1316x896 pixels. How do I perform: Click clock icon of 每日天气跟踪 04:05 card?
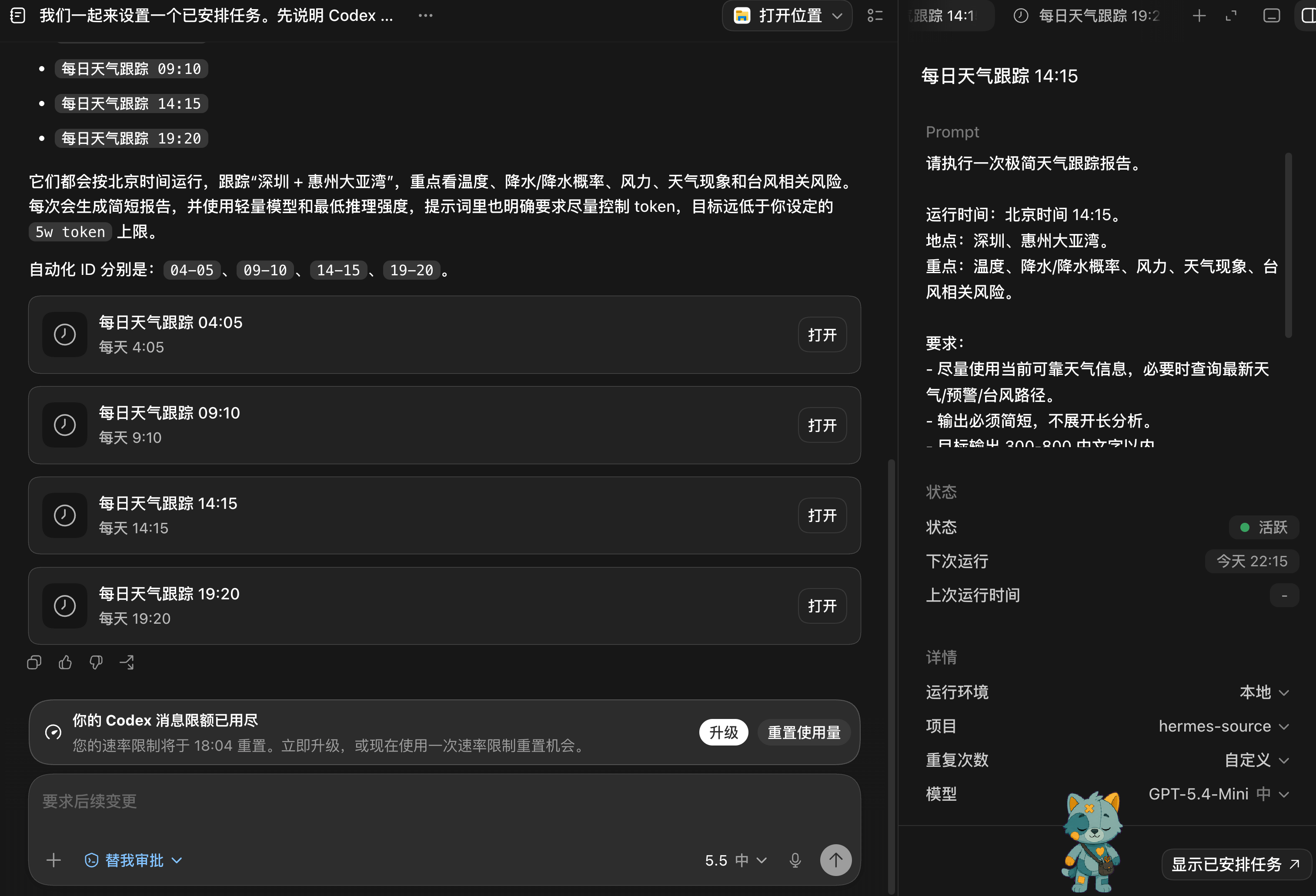coord(64,334)
